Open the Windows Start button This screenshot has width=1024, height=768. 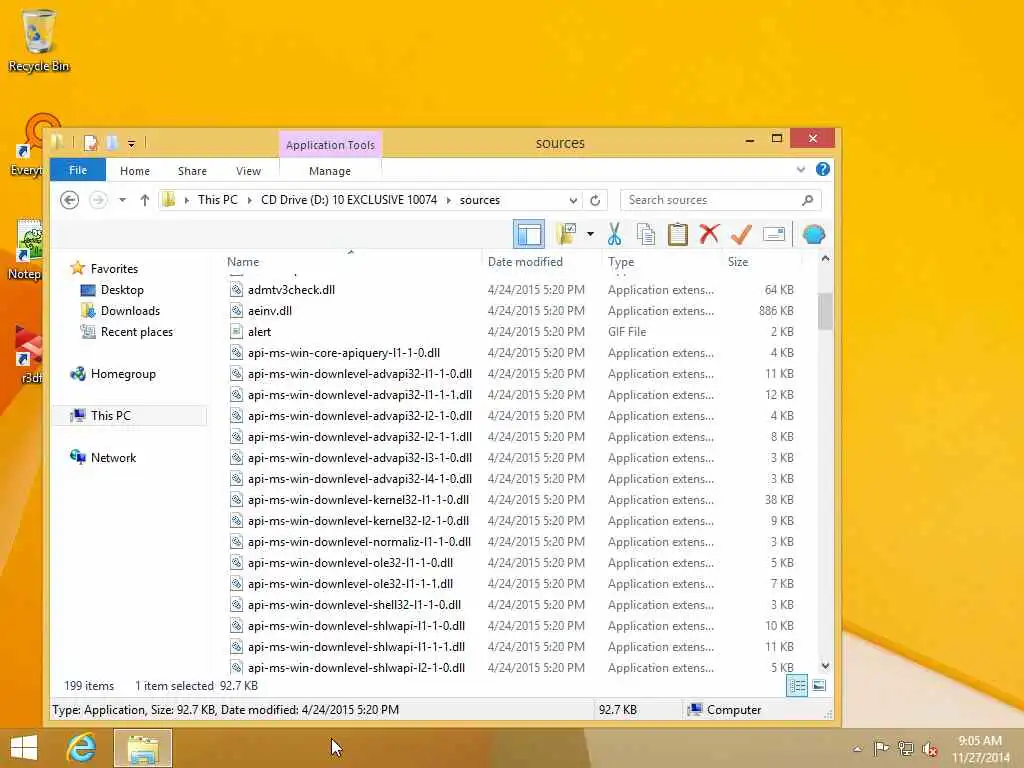pyautogui.click(x=24, y=748)
